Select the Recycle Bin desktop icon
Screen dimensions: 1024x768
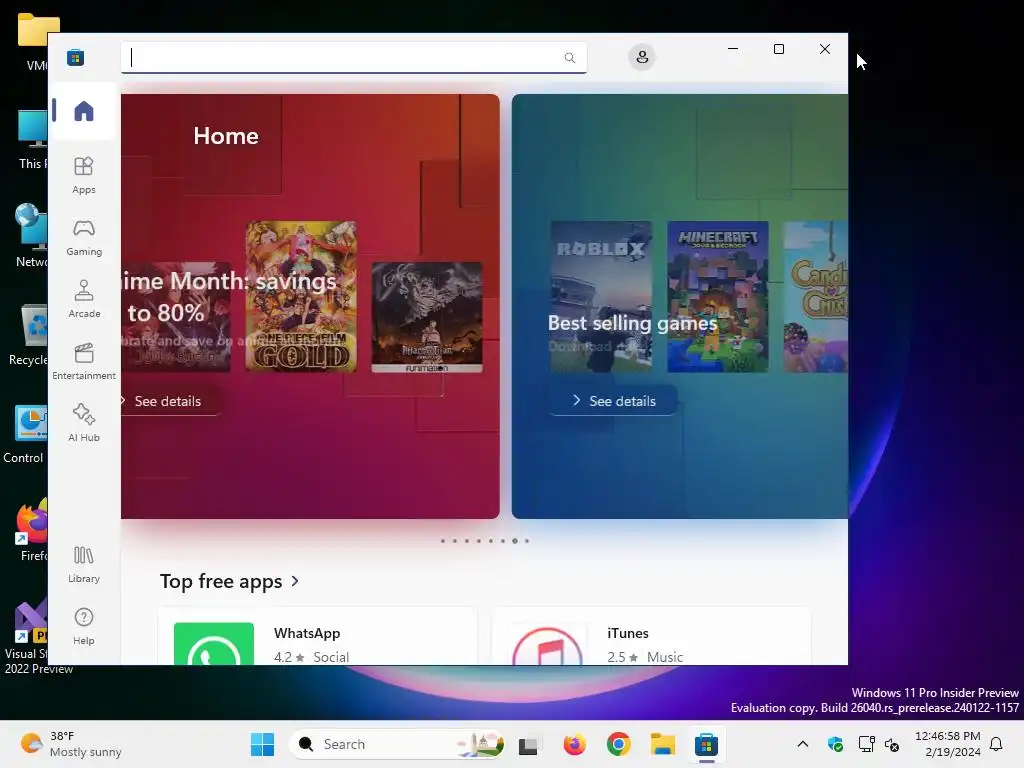(28, 335)
